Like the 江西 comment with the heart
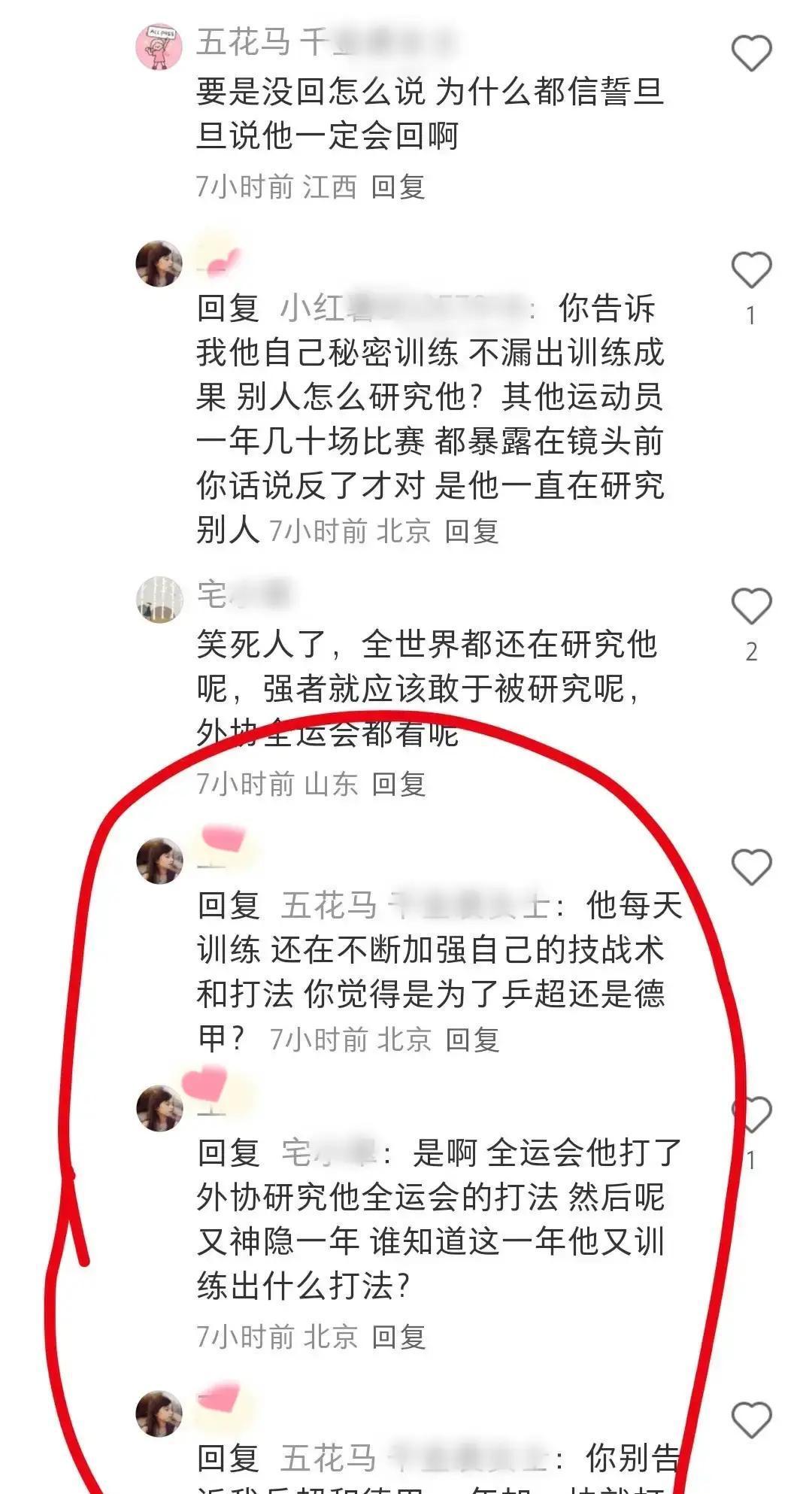 tap(752, 53)
